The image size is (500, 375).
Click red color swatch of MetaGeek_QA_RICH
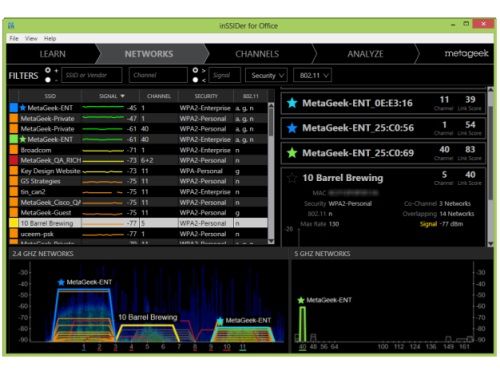click(14, 160)
